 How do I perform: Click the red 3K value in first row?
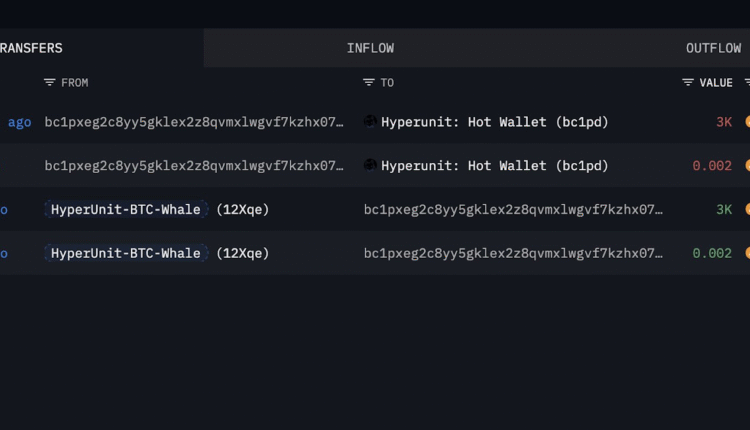[x=724, y=122]
